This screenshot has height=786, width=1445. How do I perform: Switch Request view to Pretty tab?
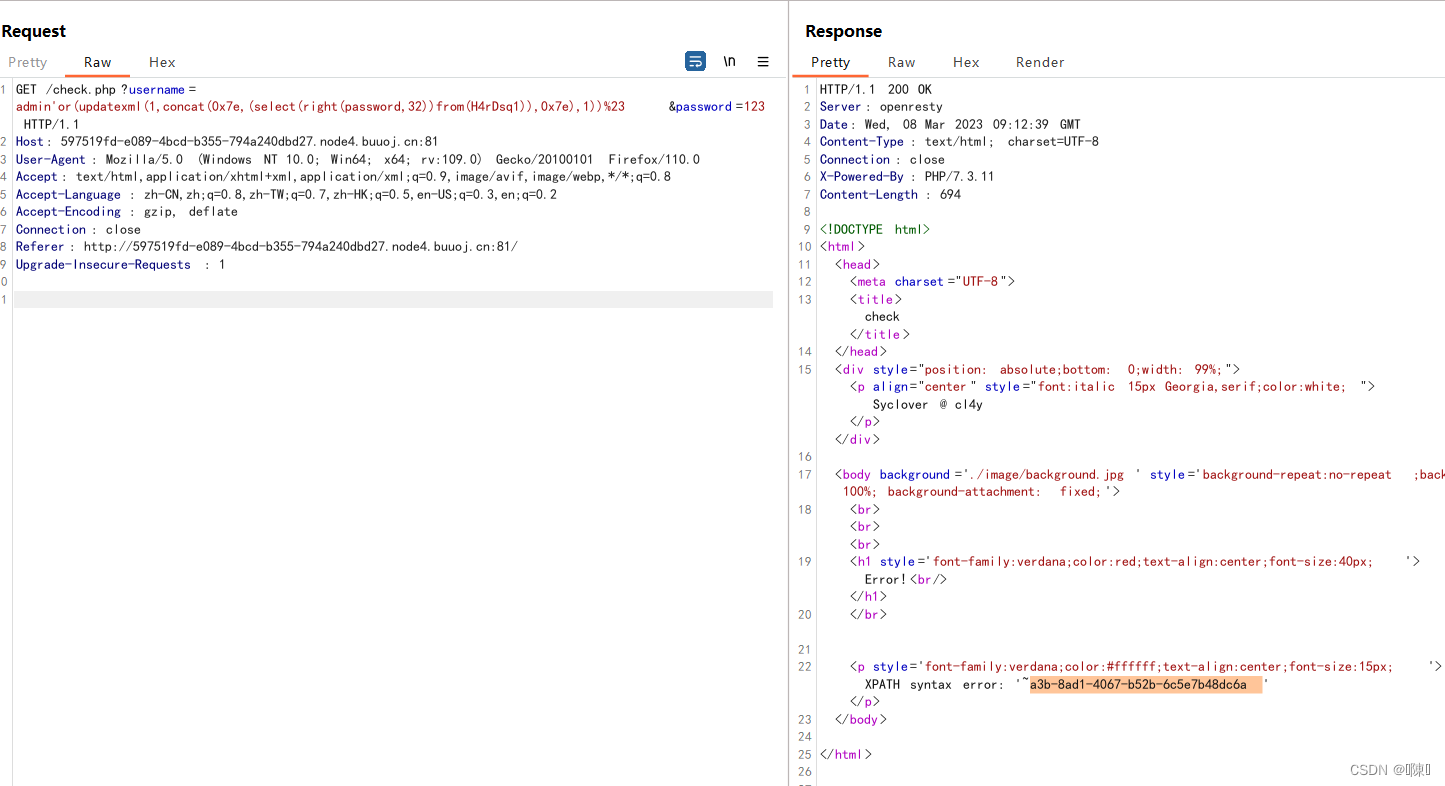pos(28,62)
